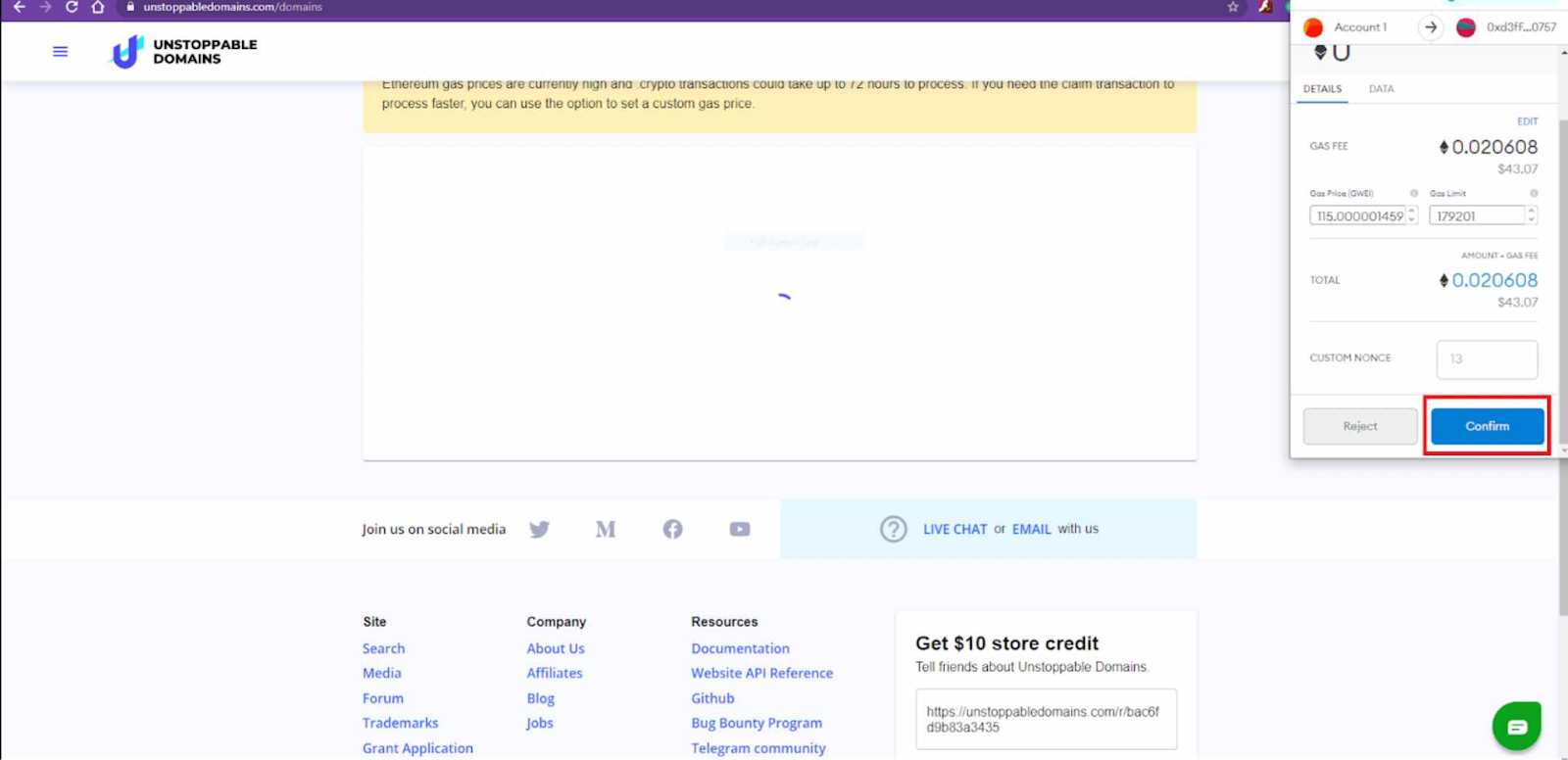Open the Telegram community link

click(x=759, y=748)
